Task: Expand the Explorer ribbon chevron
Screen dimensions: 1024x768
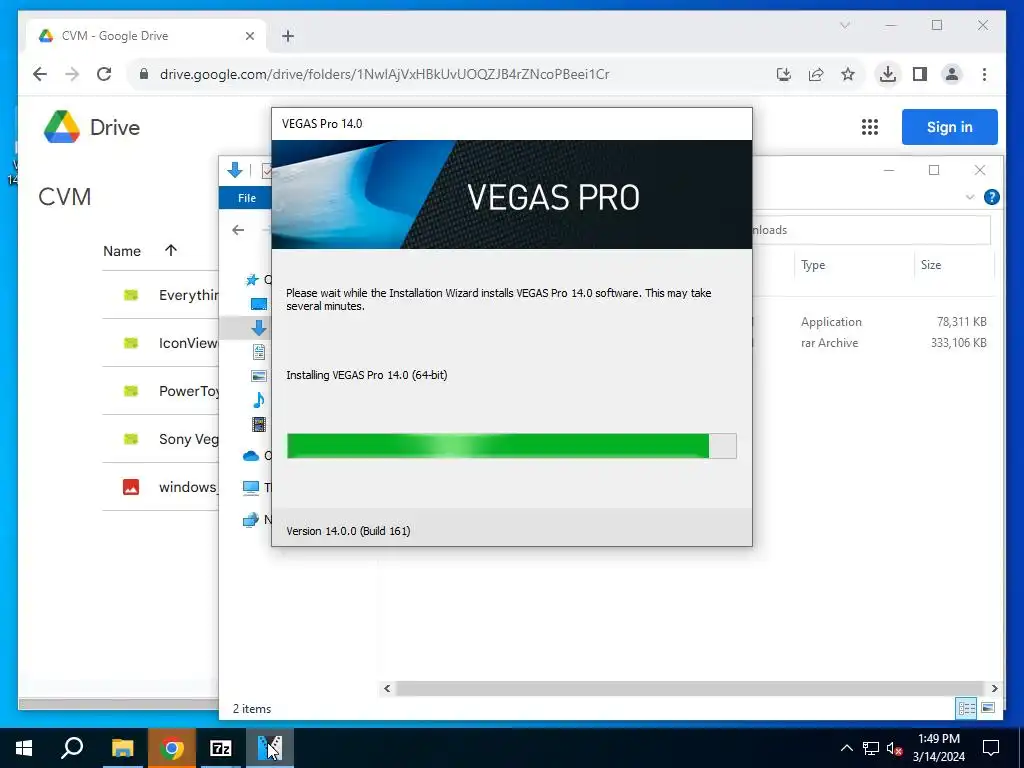Action: coord(970,197)
